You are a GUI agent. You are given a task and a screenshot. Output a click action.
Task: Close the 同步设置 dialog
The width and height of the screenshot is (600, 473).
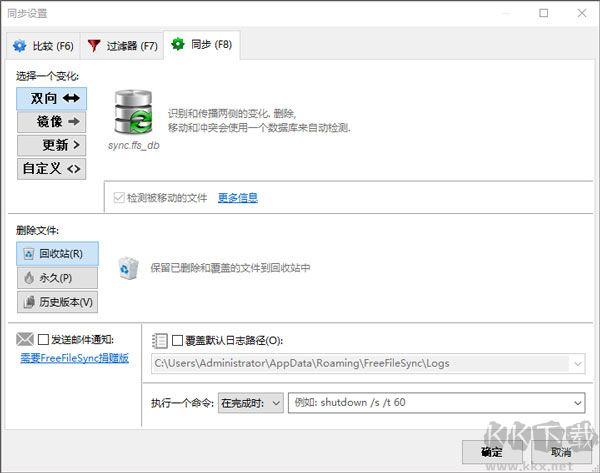(x=582, y=13)
